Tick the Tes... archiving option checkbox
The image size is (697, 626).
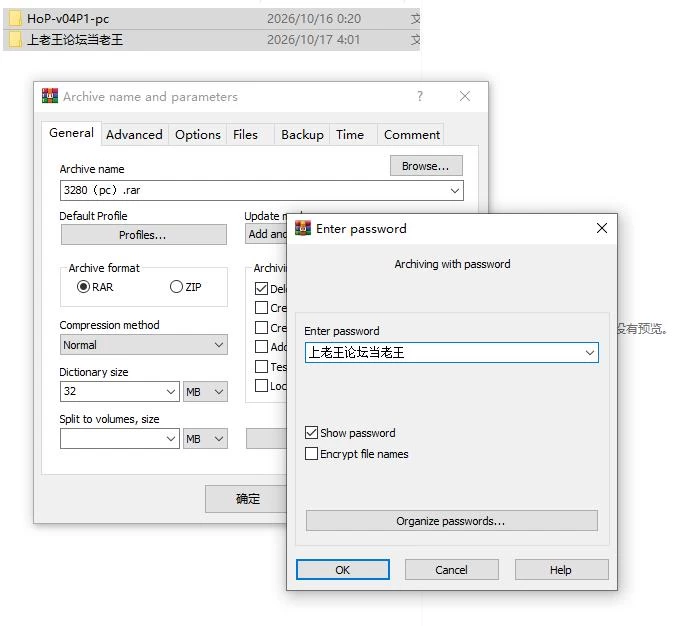pos(261,366)
